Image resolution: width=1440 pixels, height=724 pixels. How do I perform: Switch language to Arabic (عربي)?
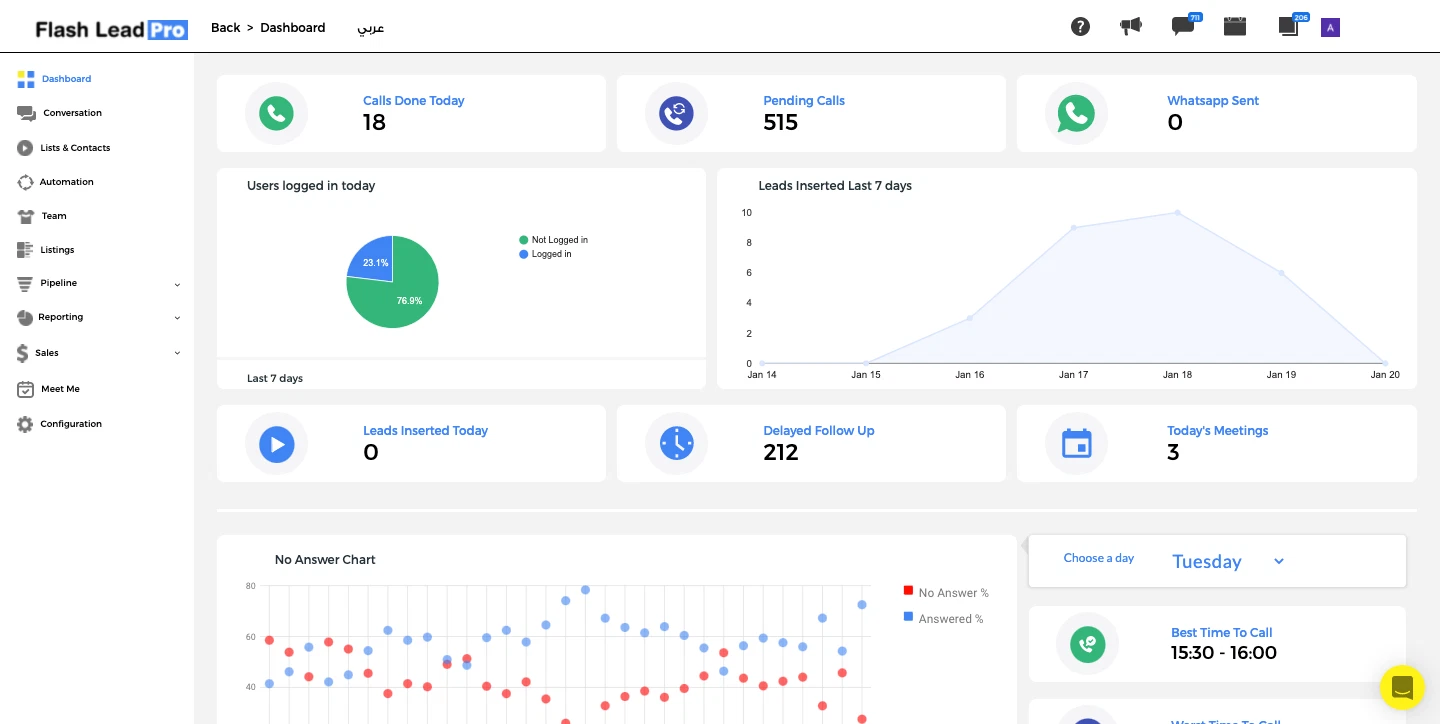tap(371, 28)
